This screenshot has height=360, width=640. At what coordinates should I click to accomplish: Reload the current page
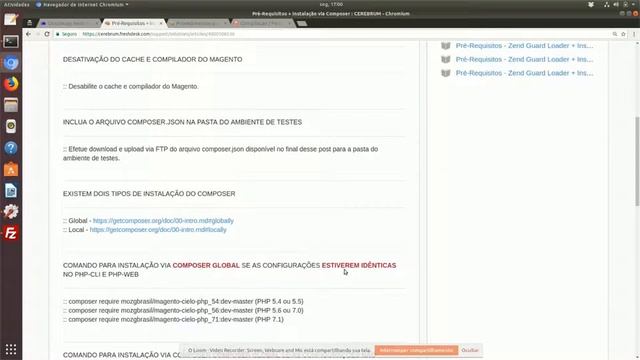(47, 34)
